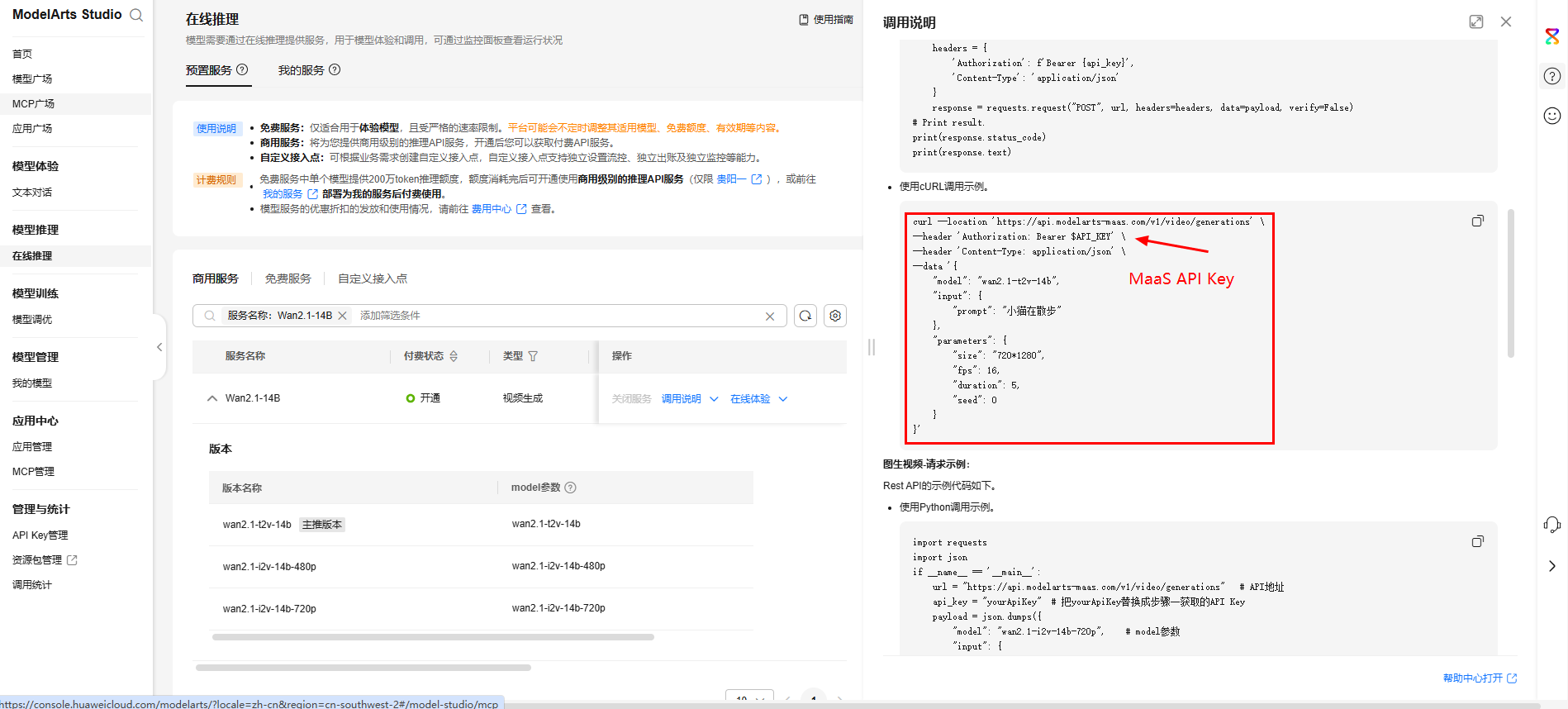
Task: Open API Key管理 in the sidebar
Action: 40,535
